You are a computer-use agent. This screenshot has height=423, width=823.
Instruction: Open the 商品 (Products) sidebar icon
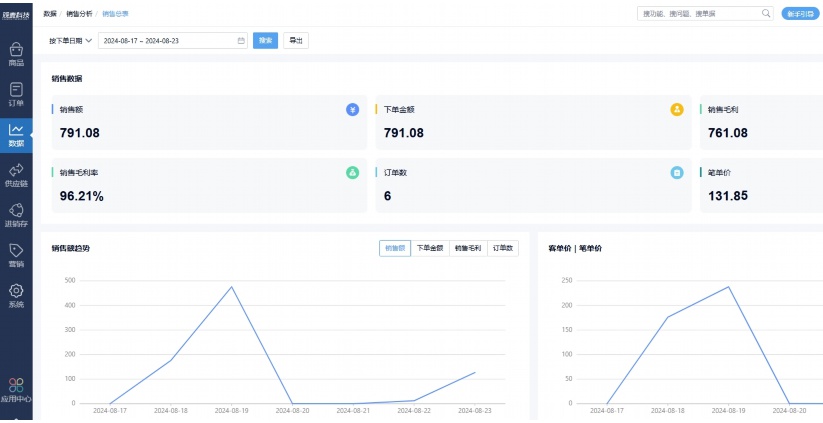pos(16,52)
